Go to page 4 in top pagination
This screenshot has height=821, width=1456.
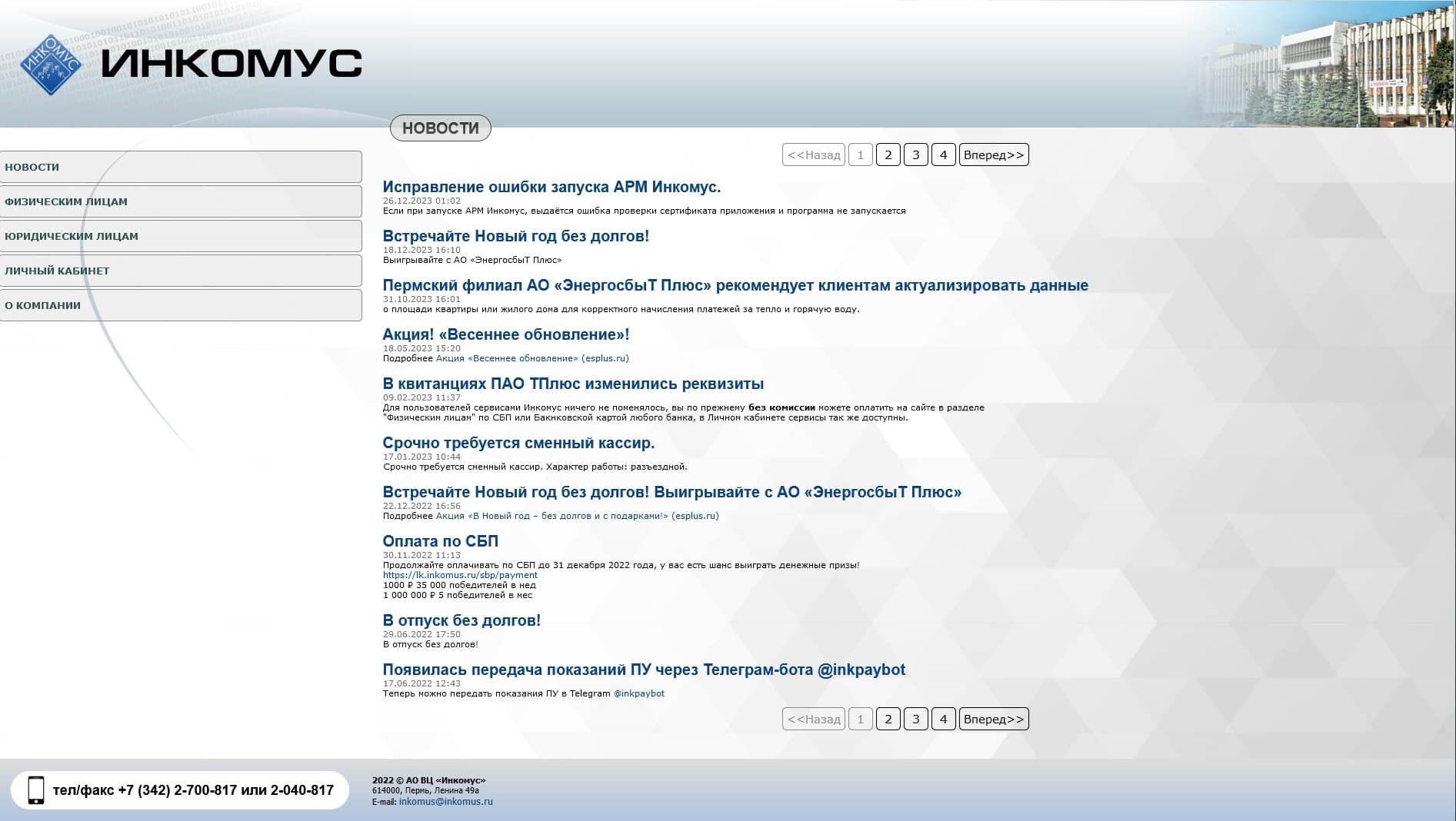point(944,155)
